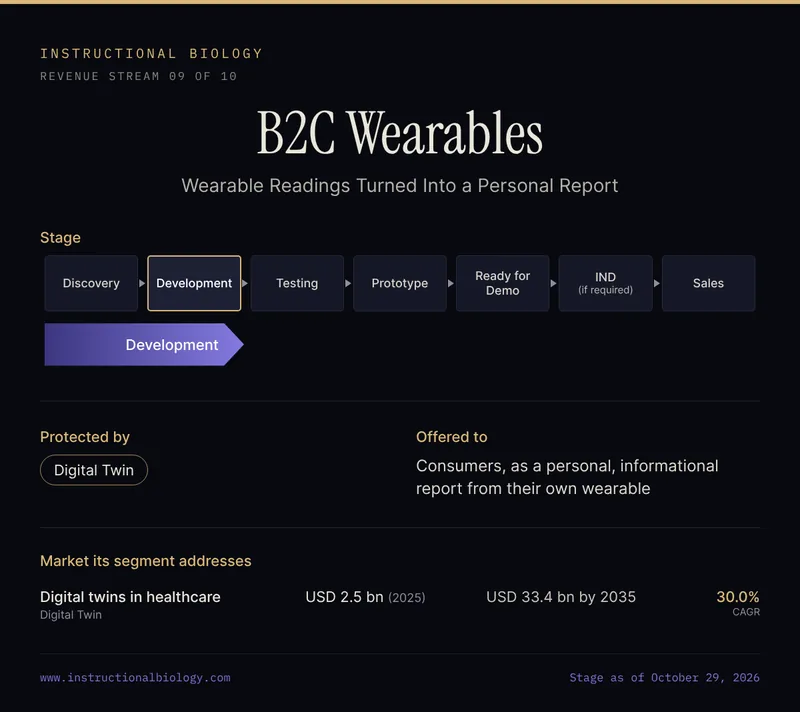800x712 pixels.
Task: Click the arrow between Prototype and Ready for Demo
Action: pyautogui.click(x=451, y=283)
